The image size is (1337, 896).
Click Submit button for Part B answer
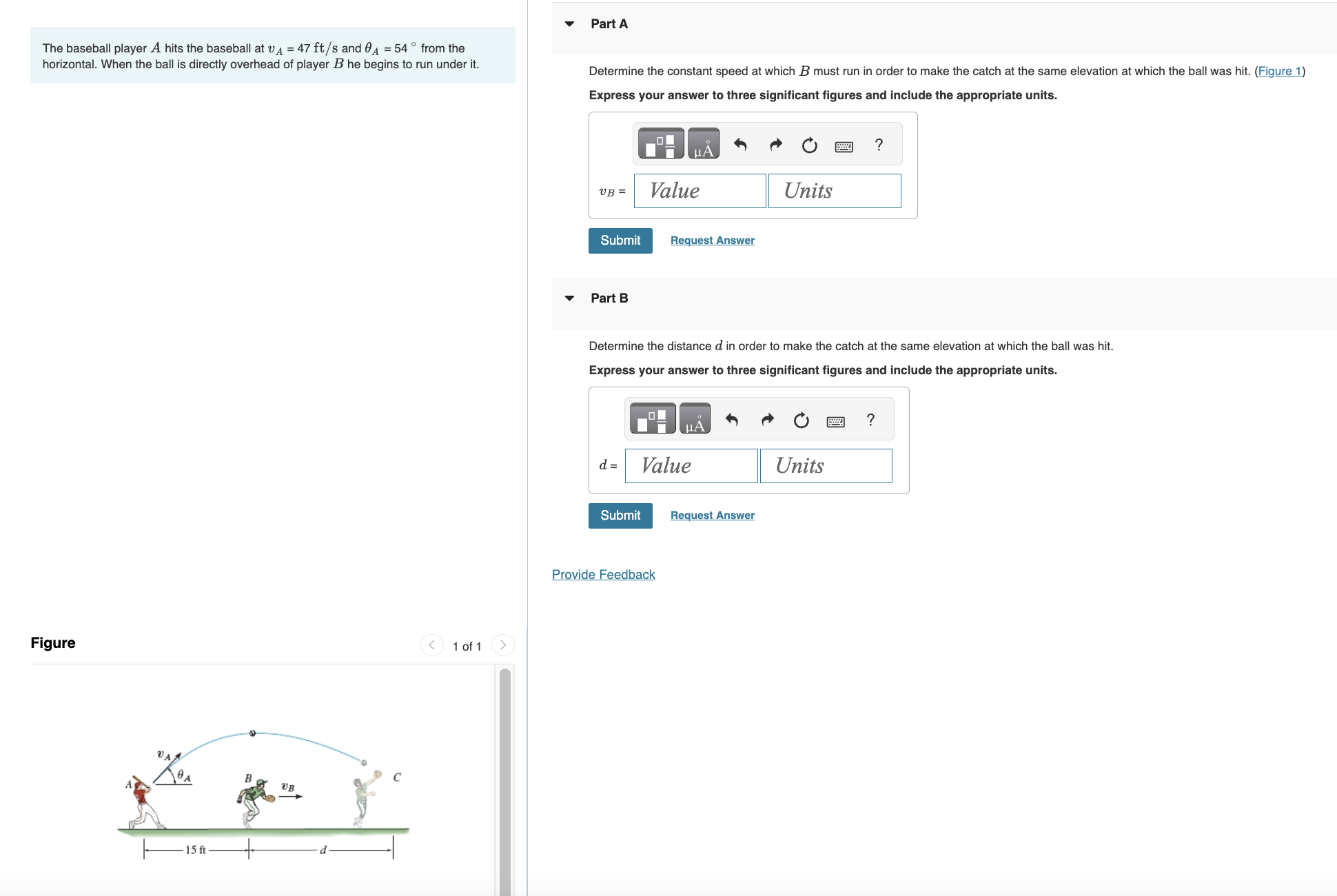pos(619,515)
